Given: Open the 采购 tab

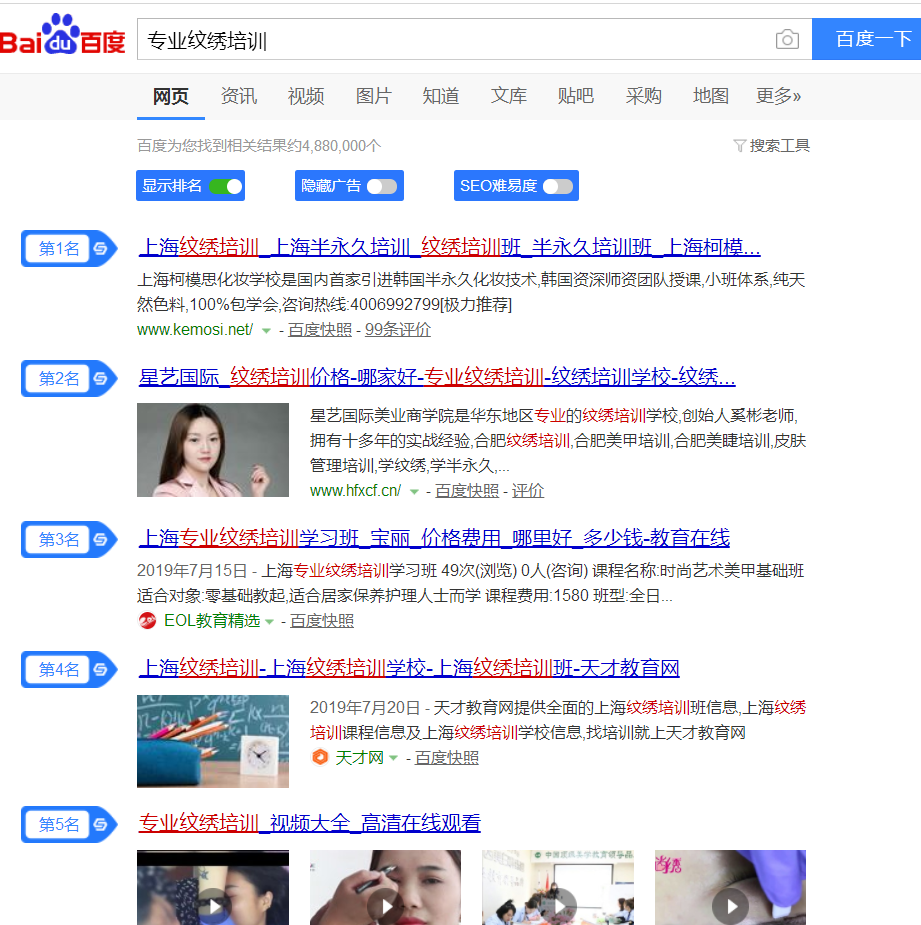Looking at the screenshot, I should click(x=644, y=96).
